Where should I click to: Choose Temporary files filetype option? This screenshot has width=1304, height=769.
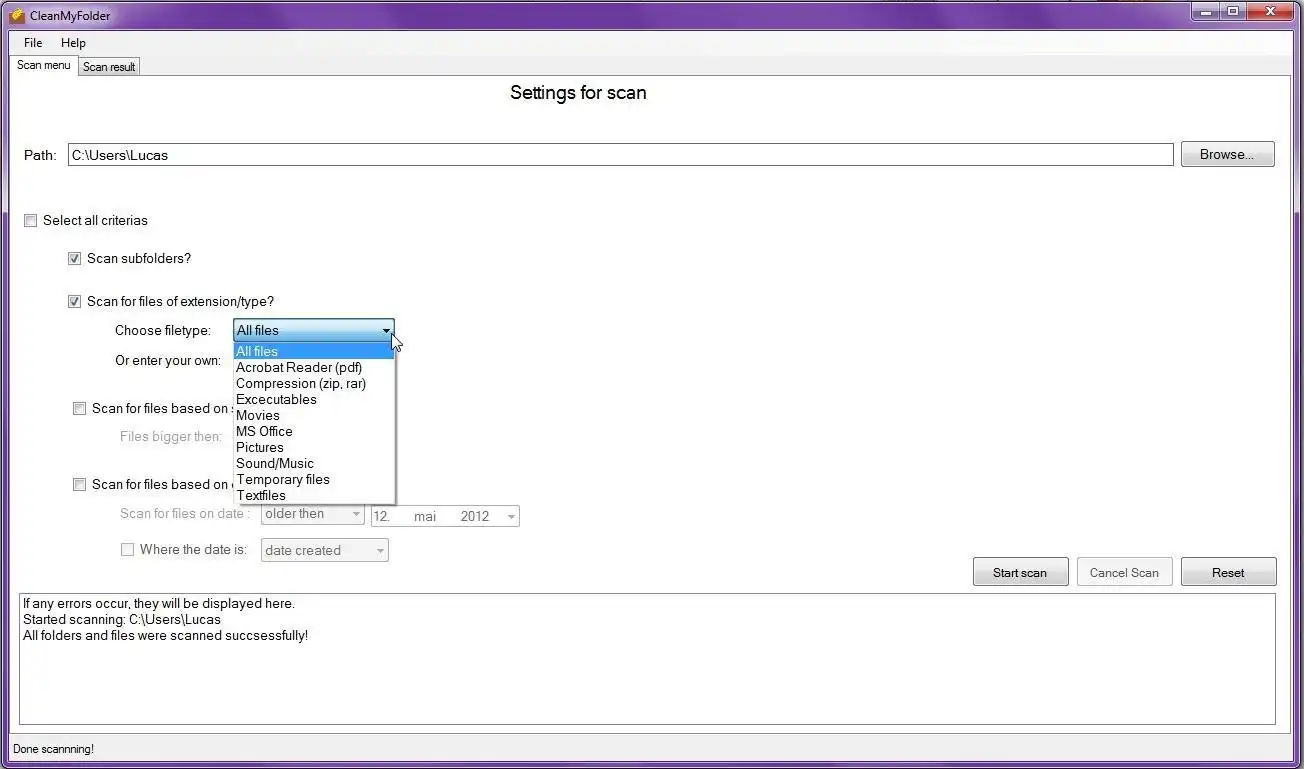click(314, 479)
